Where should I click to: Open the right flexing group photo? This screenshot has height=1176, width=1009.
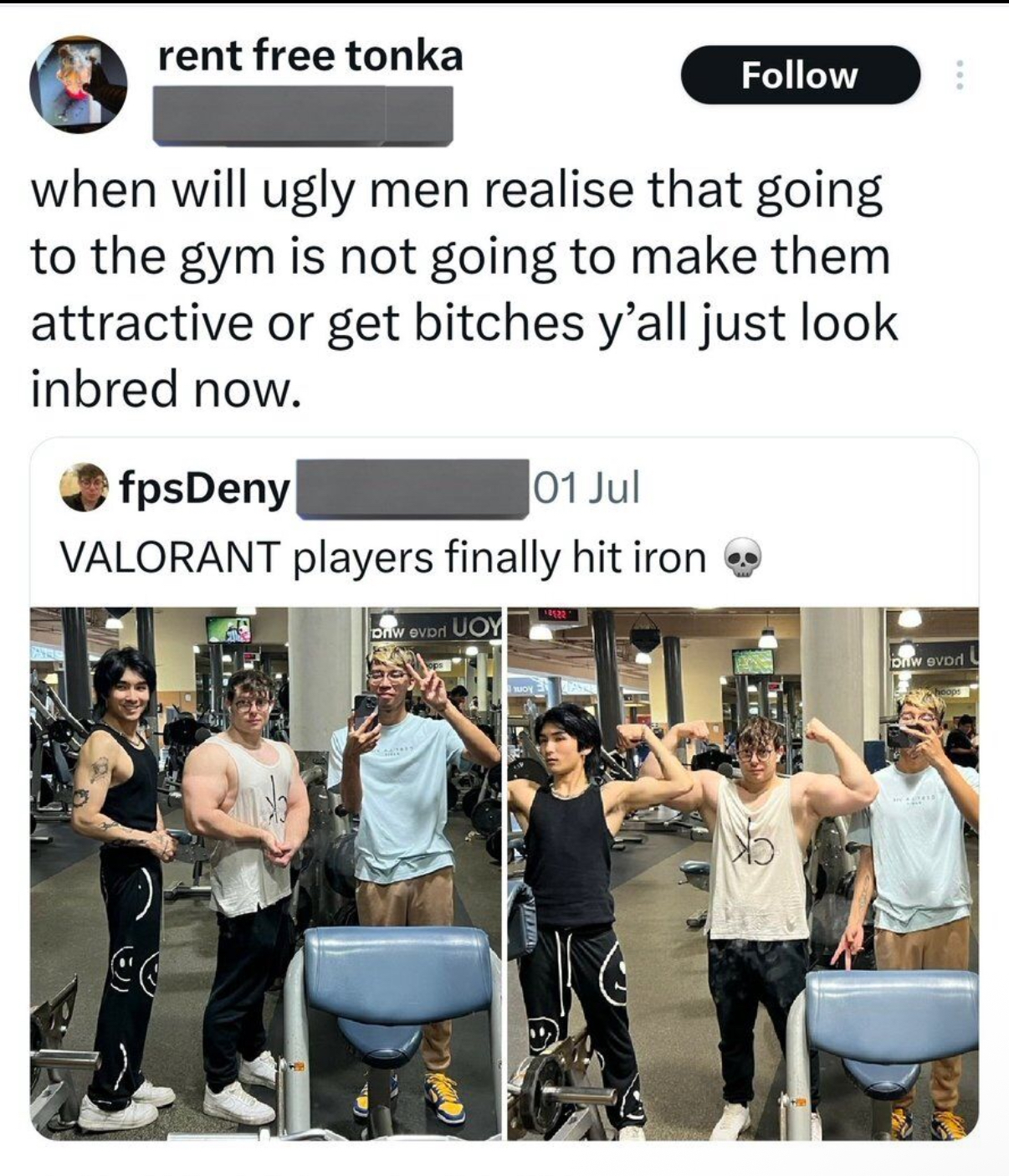pyautogui.click(x=743, y=874)
